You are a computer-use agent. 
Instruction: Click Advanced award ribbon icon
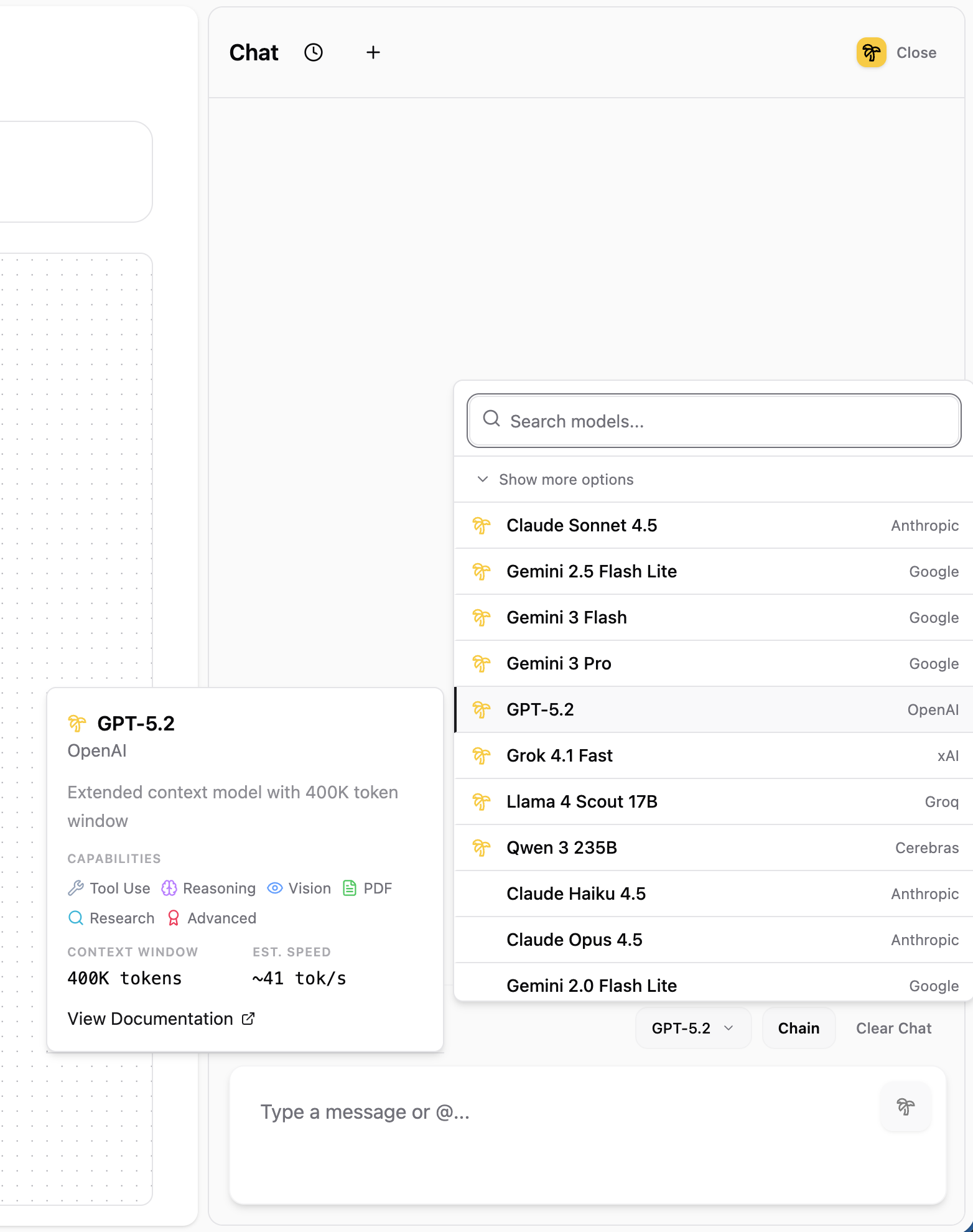[174, 918]
